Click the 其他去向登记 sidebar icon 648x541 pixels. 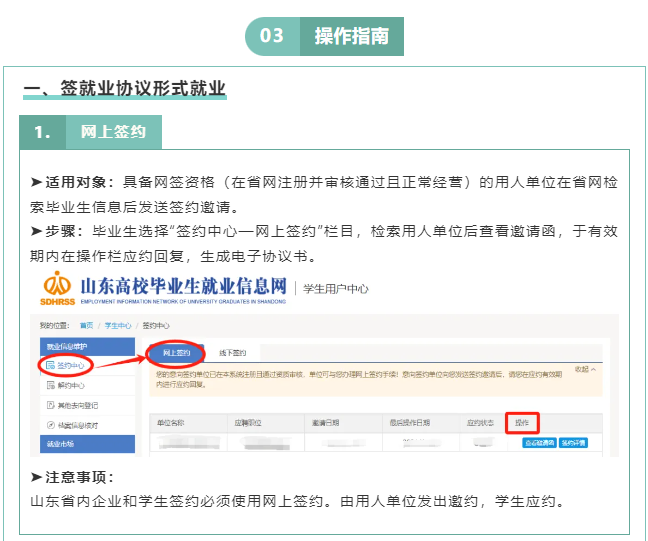[50, 405]
